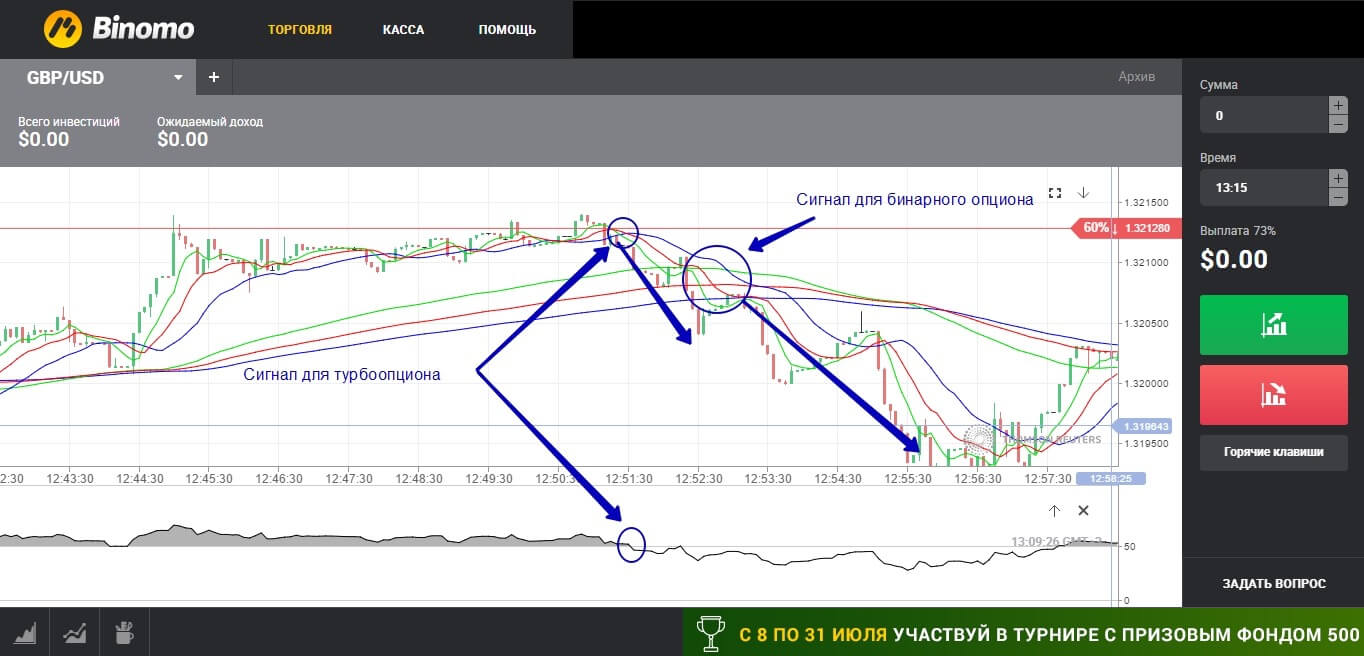Add a new asset tab with plus
1364x656 pixels.
pos(214,77)
